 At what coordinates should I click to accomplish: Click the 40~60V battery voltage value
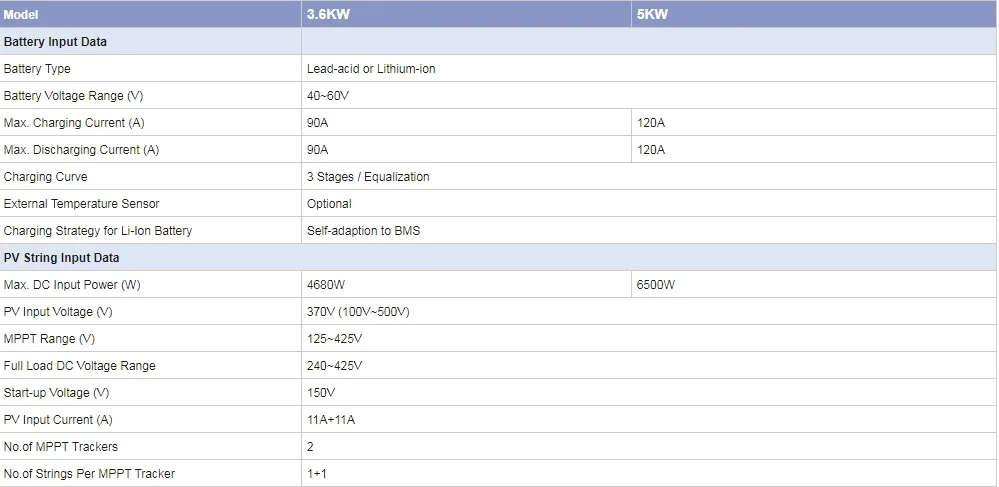pyautogui.click(x=327, y=96)
